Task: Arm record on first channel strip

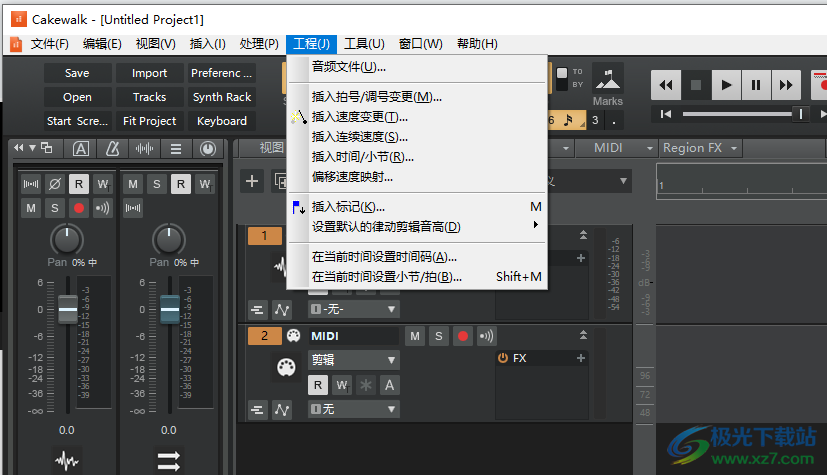Action: [79, 208]
